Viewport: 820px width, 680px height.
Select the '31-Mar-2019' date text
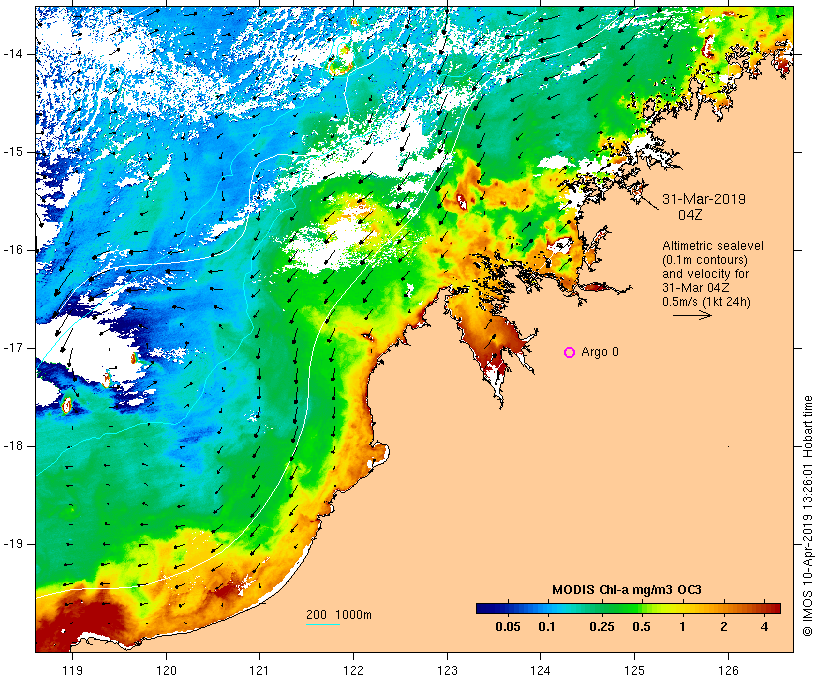704,199
